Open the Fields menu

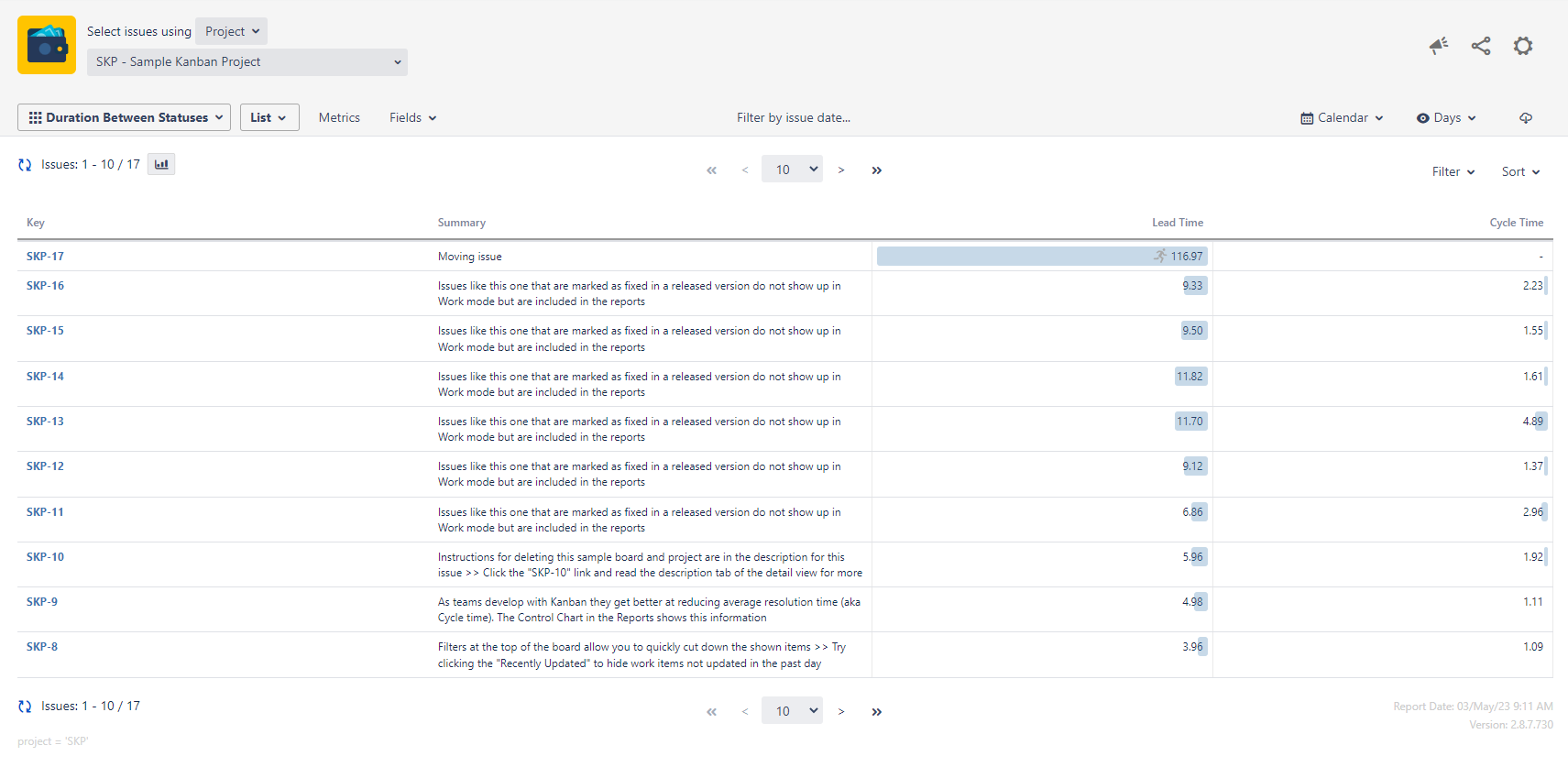412,118
